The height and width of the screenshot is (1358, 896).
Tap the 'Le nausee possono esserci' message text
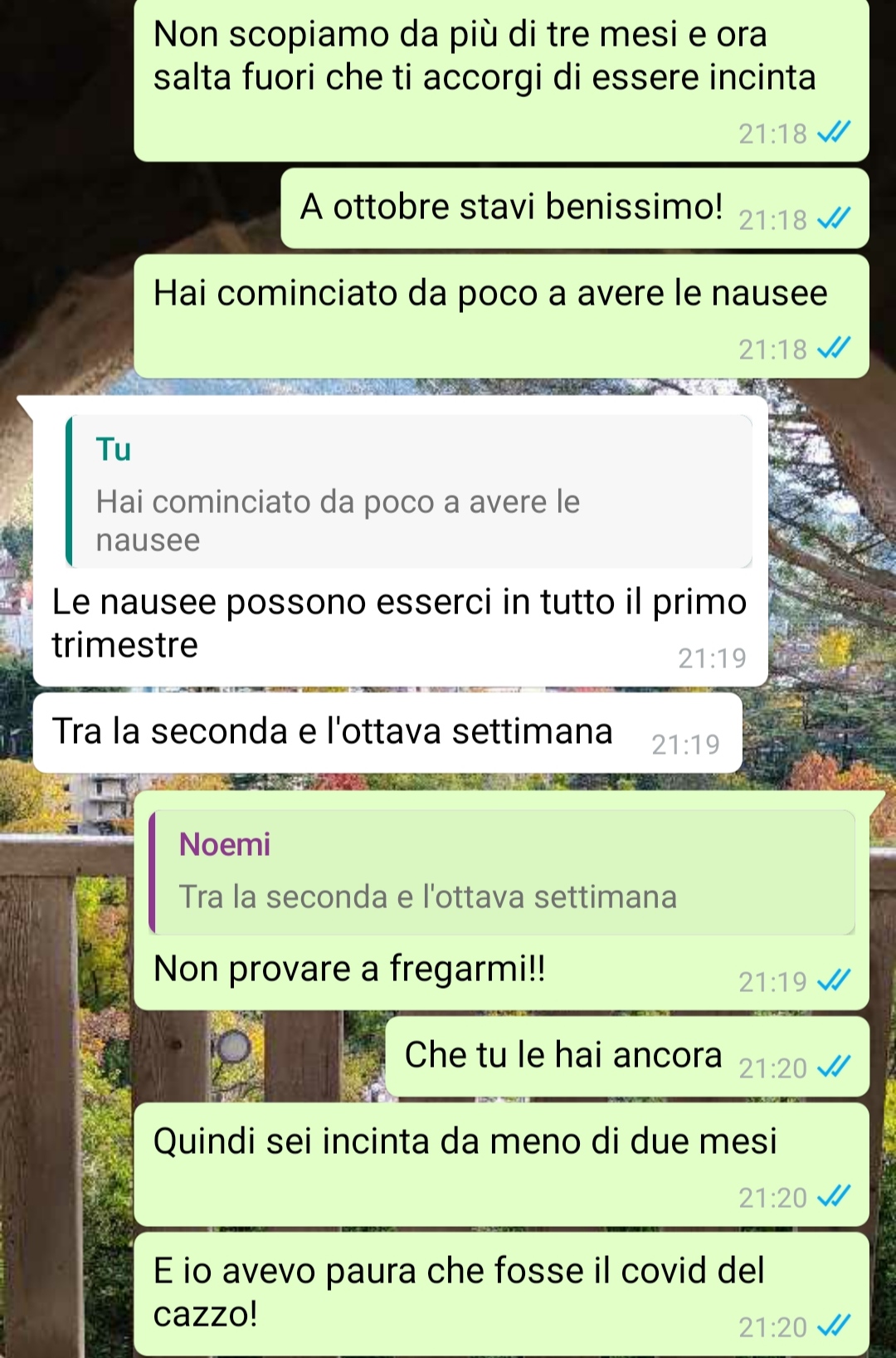(399, 623)
